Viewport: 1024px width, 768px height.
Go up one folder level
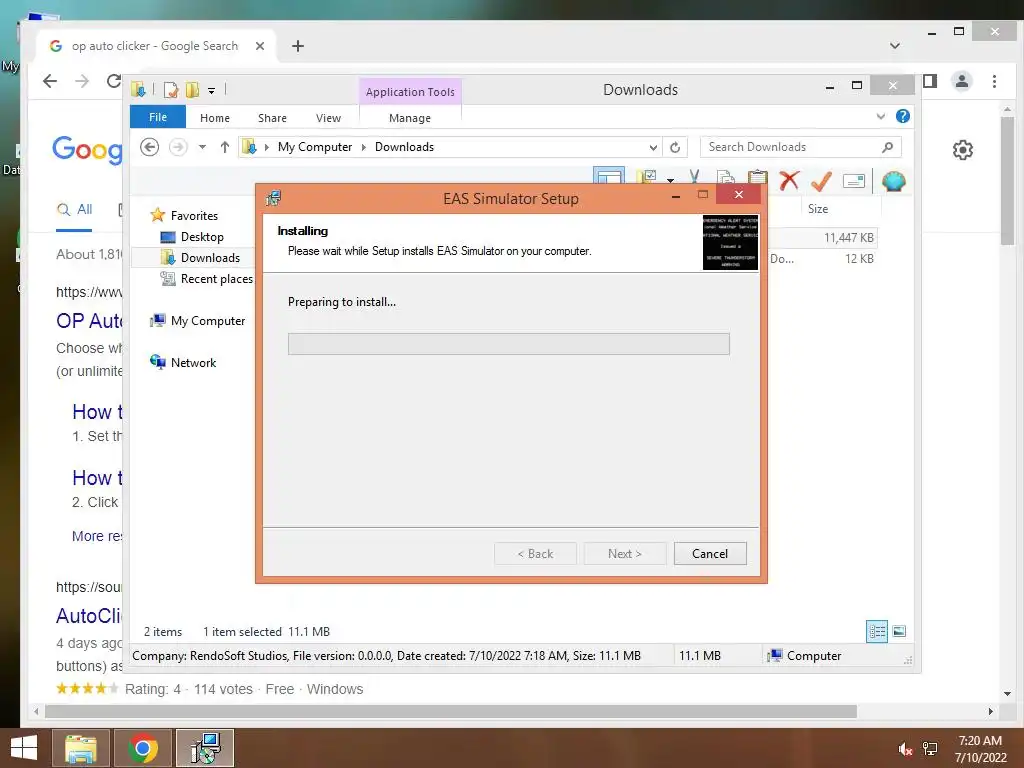pos(225,147)
